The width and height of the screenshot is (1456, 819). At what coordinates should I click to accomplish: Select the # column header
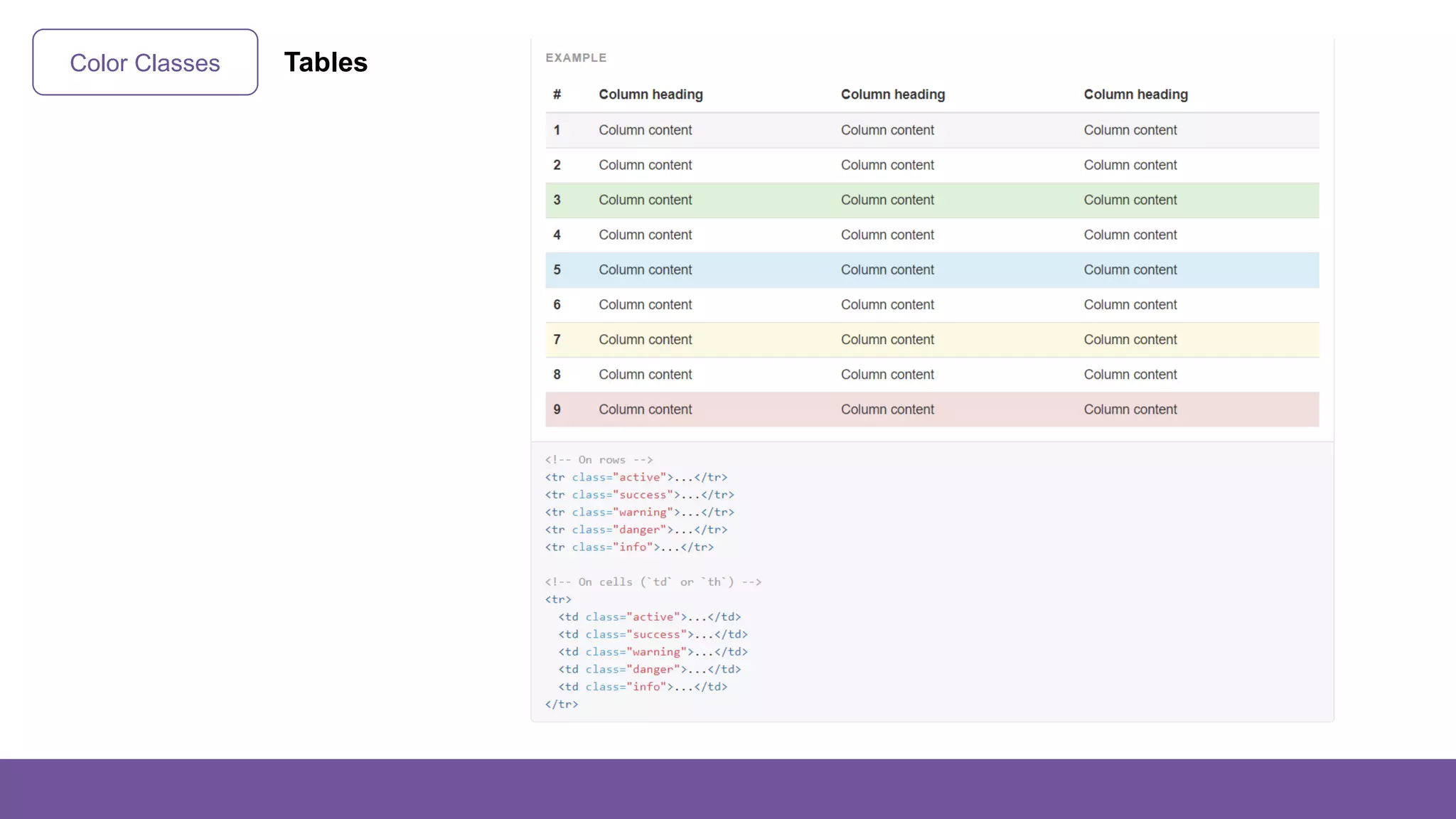click(x=557, y=95)
